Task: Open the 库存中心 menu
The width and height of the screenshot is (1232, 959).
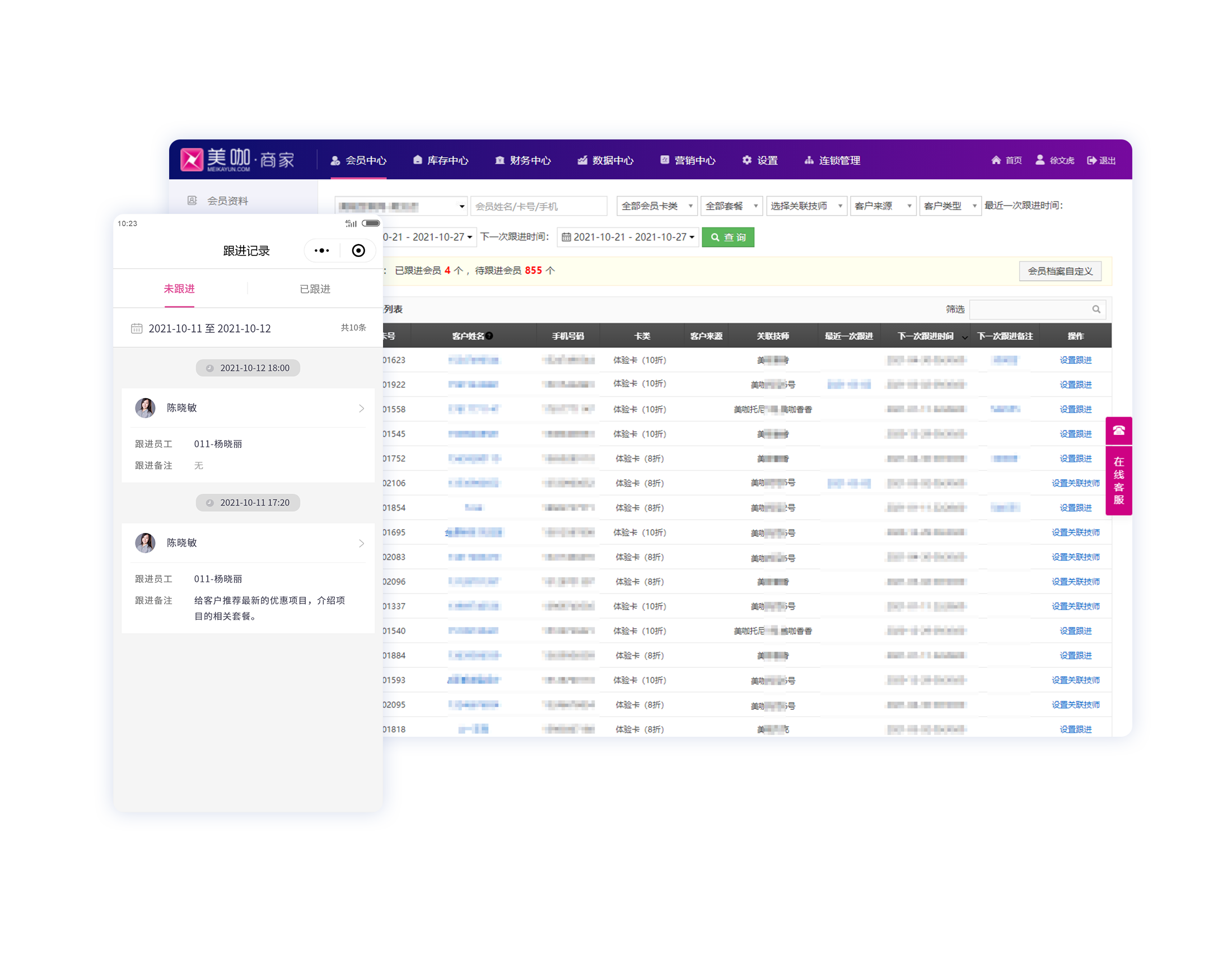Action: point(441,161)
